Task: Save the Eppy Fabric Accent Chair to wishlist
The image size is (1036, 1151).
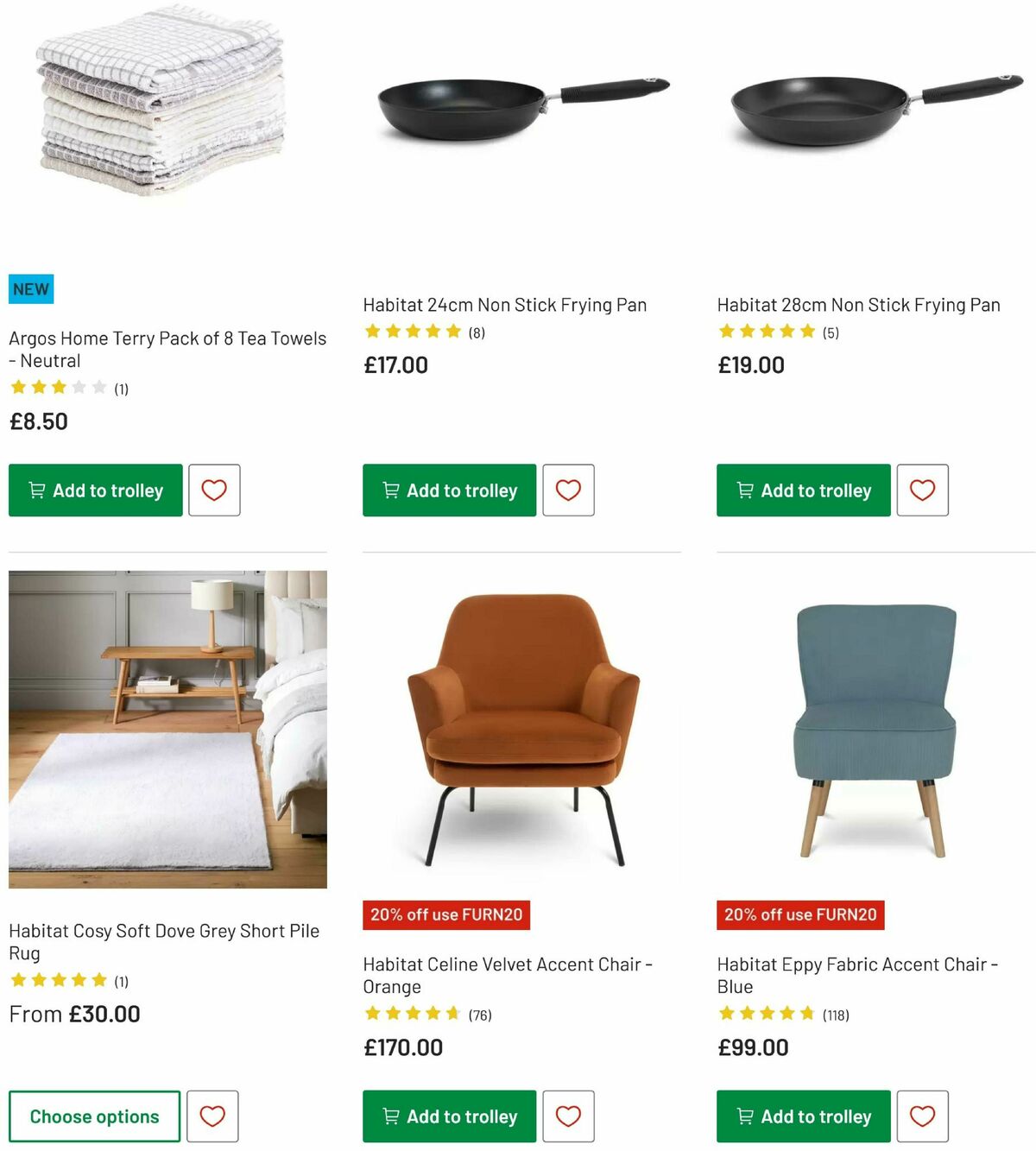Action: click(922, 1116)
